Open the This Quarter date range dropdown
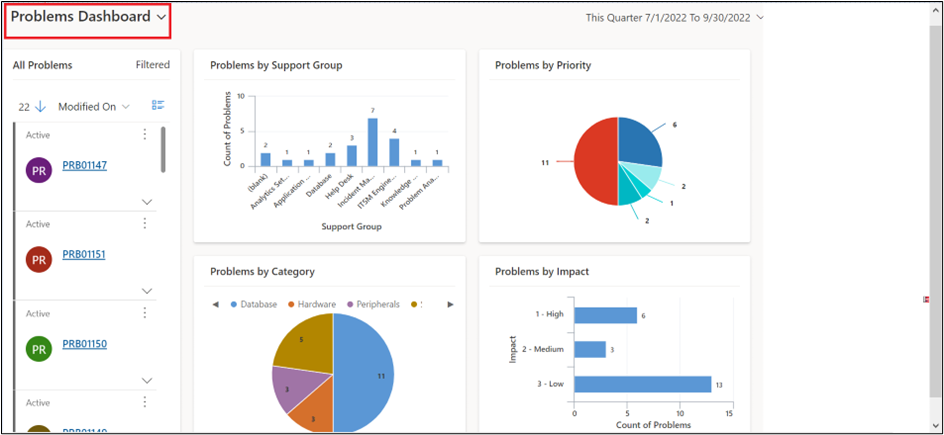The image size is (944, 435). pyautogui.click(x=675, y=18)
